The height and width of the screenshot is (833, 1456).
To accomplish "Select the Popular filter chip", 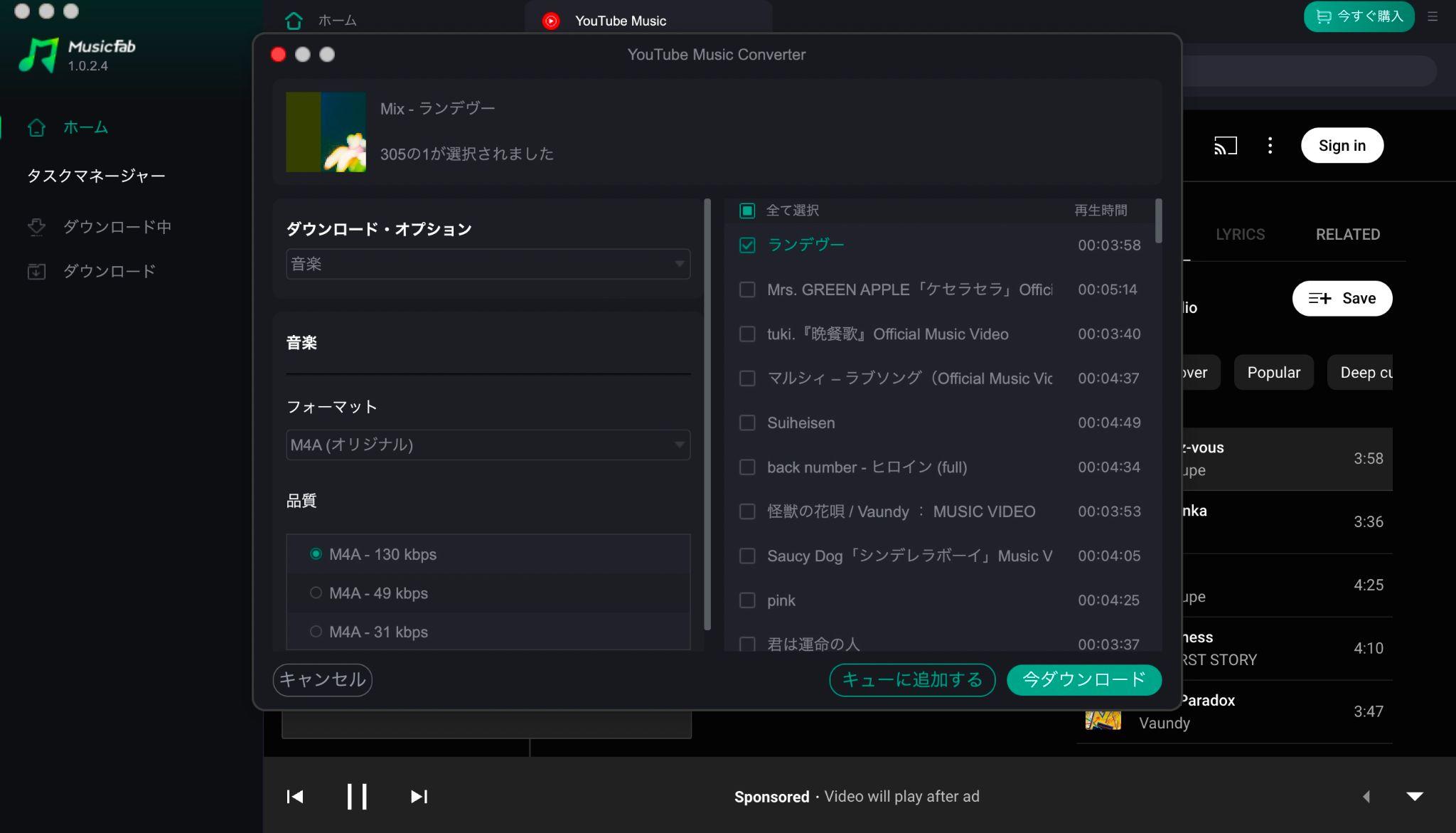I will tap(1273, 373).
